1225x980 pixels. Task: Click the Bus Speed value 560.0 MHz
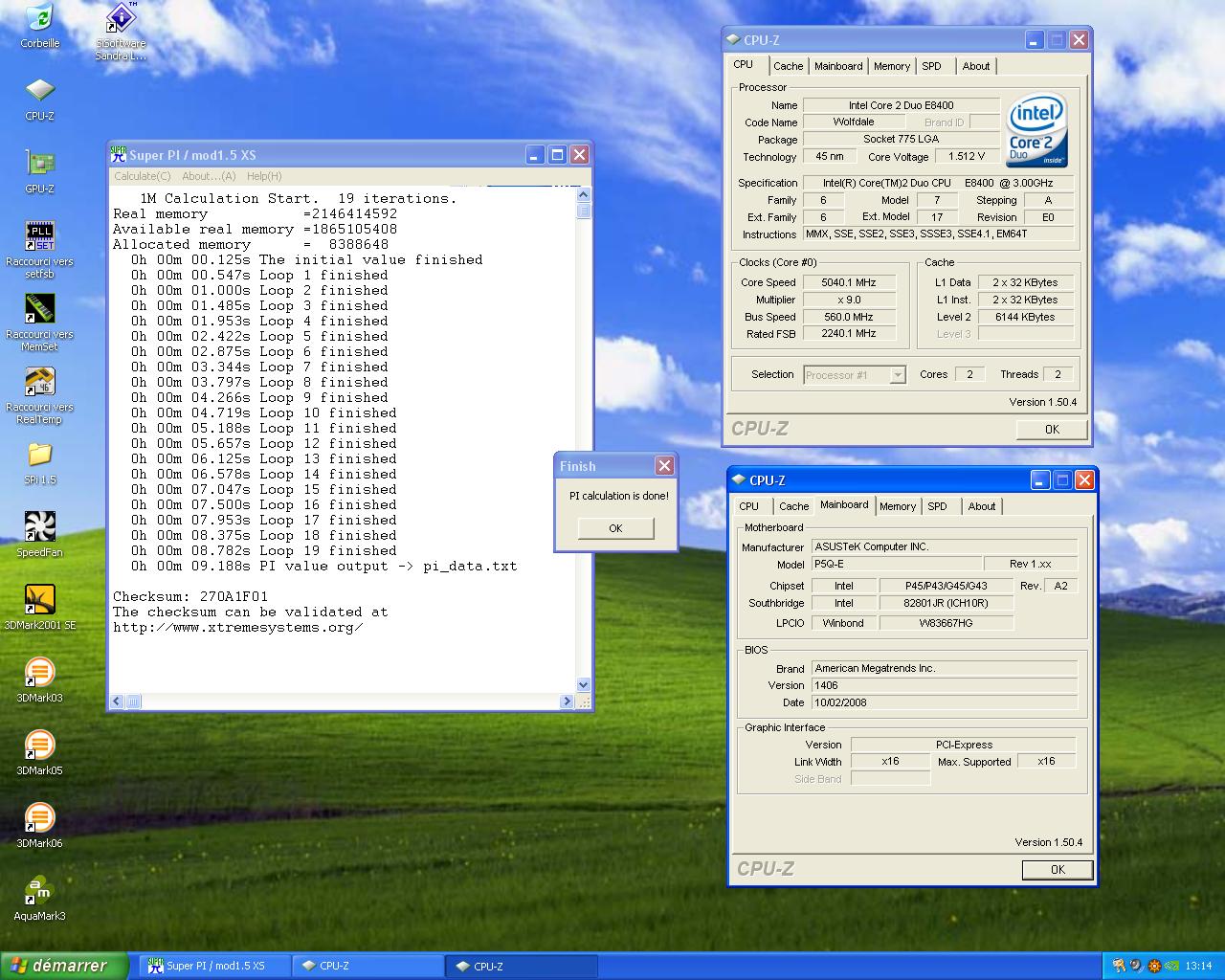(x=849, y=317)
